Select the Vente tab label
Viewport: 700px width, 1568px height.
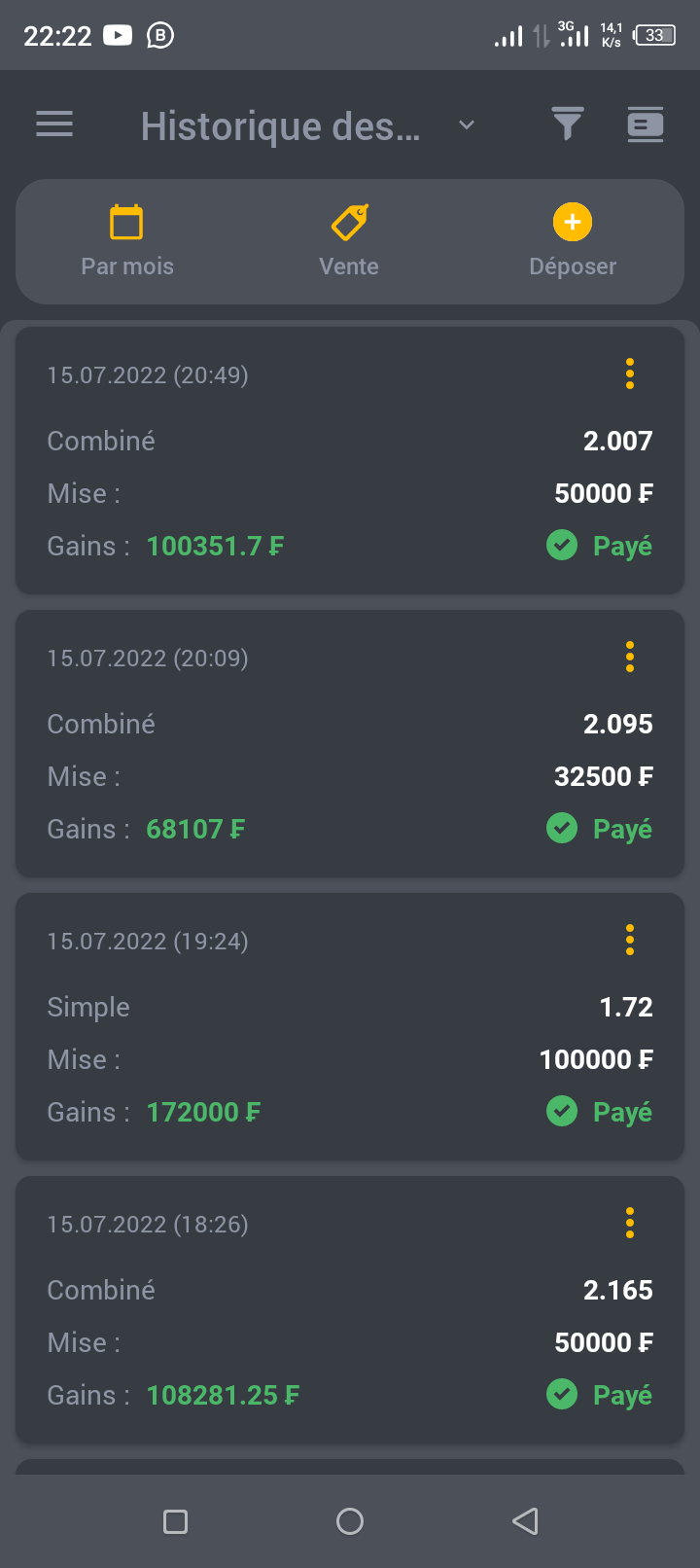point(349,267)
